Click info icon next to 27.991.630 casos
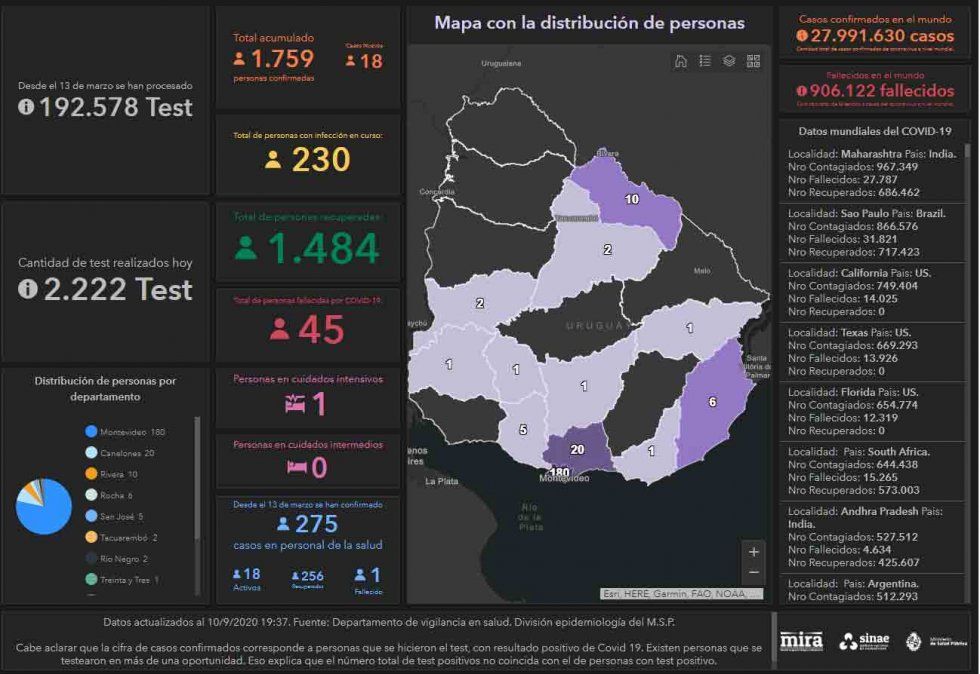 (802, 36)
